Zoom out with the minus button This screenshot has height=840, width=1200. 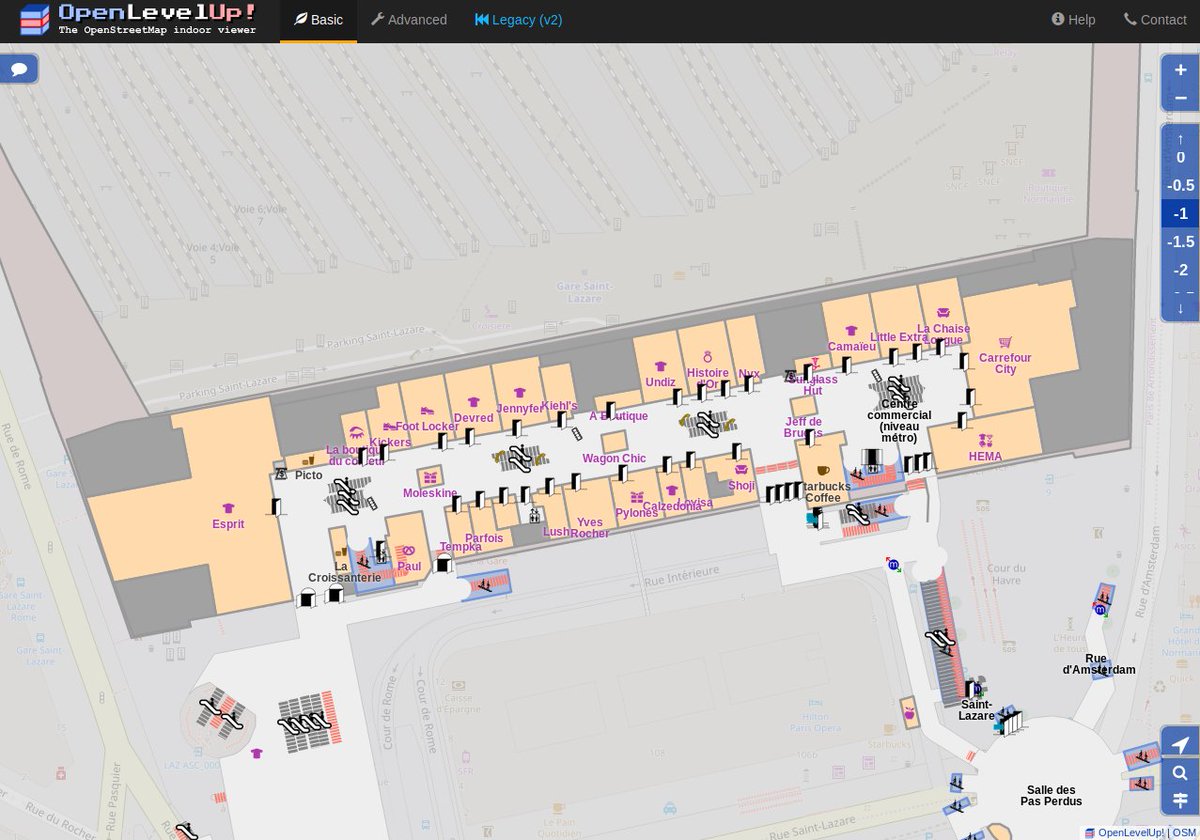(x=1180, y=97)
